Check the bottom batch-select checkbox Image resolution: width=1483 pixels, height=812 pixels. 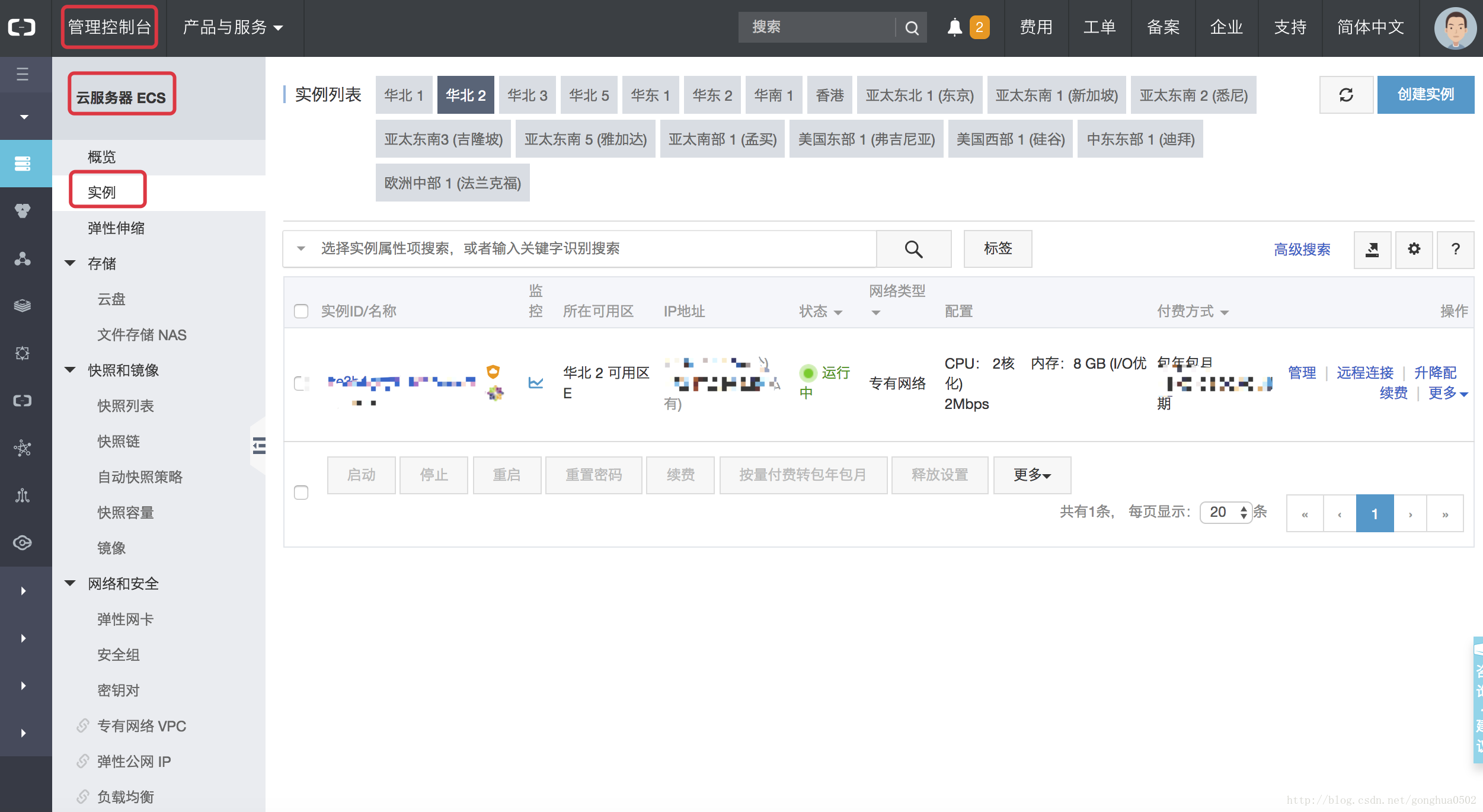click(301, 493)
